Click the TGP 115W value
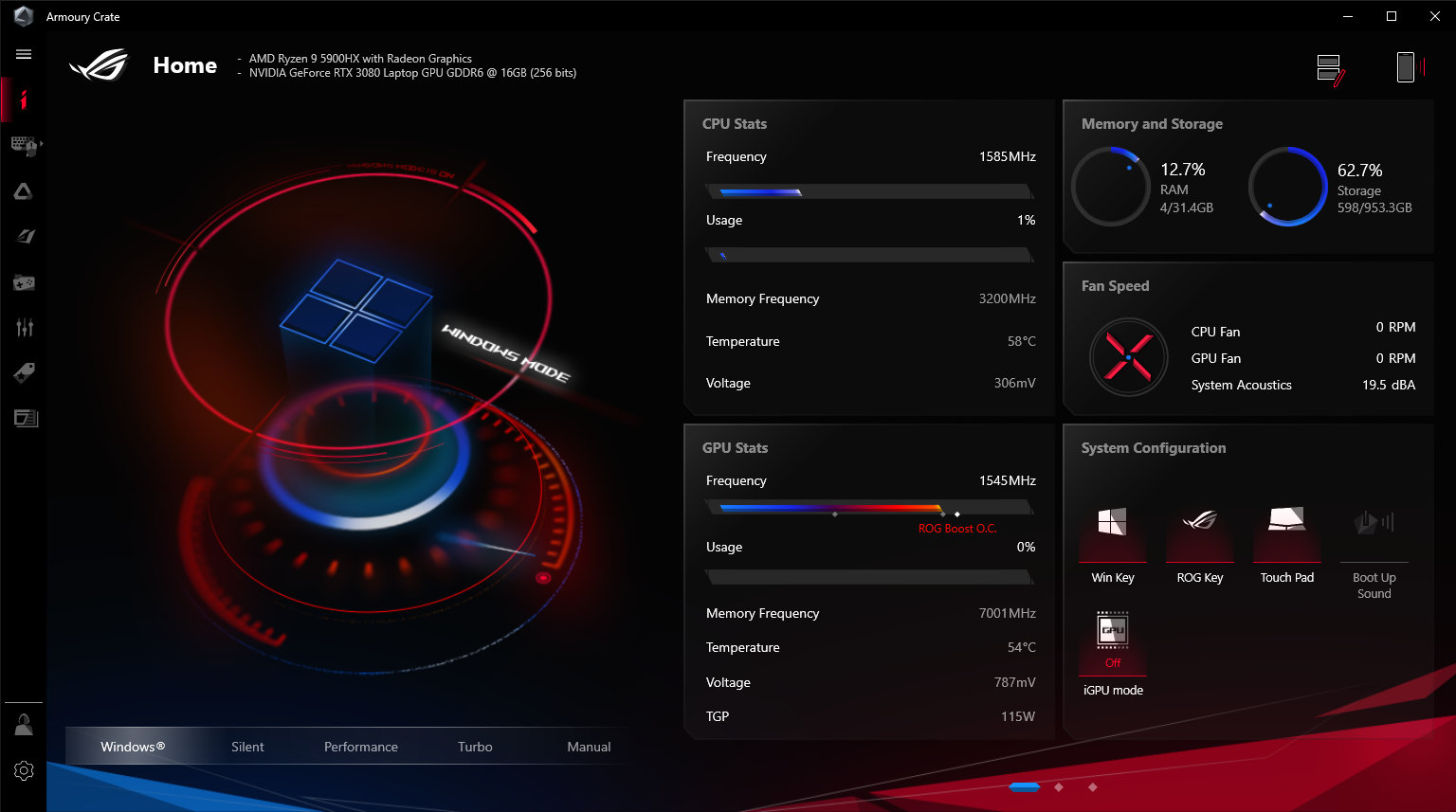This screenshot has width=1456, height=812. 1018,716
